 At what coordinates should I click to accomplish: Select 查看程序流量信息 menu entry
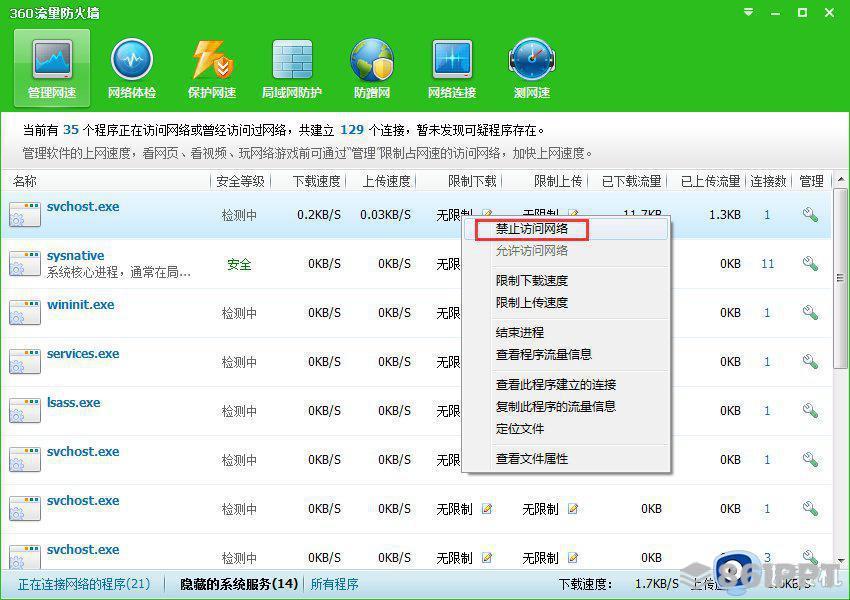point(544,354)
